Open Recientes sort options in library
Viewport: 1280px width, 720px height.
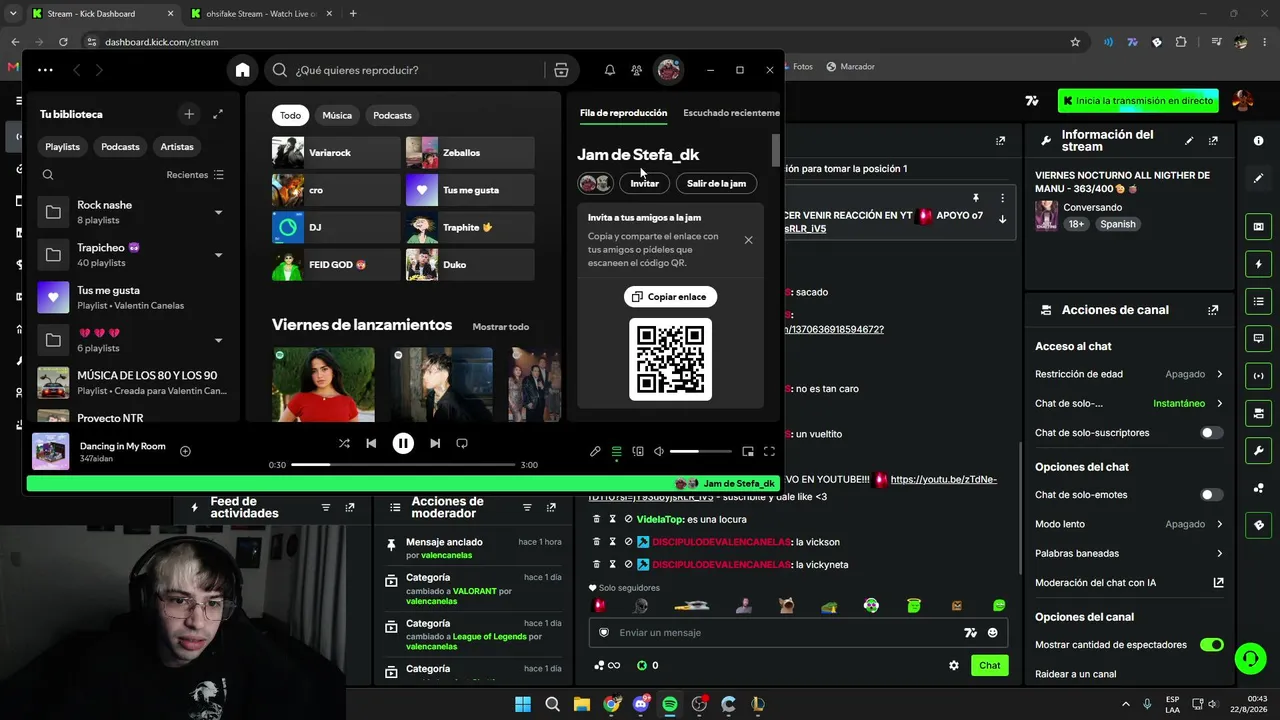point(195,175)
